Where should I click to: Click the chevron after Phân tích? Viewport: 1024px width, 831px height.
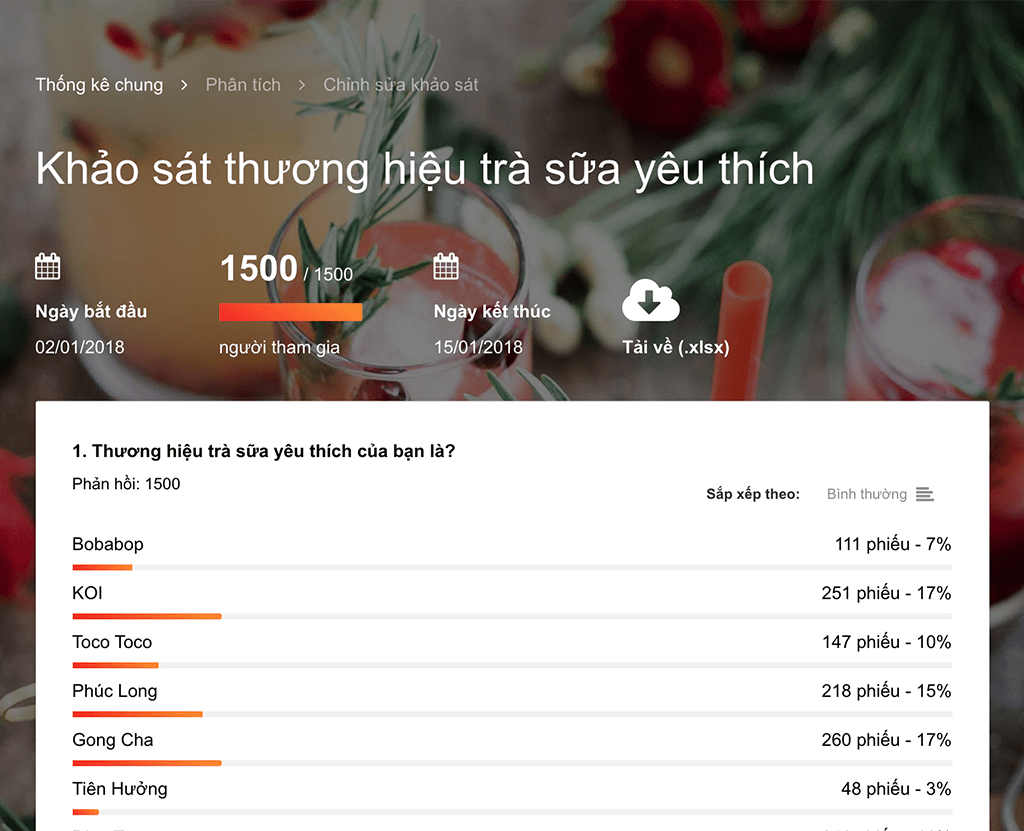click(x=302, y=85)
